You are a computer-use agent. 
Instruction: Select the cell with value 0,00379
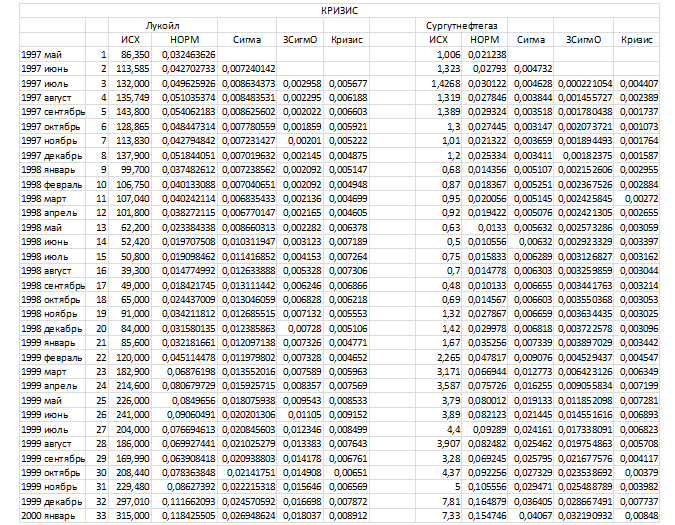pyautogui.click(x=636, y=473)
